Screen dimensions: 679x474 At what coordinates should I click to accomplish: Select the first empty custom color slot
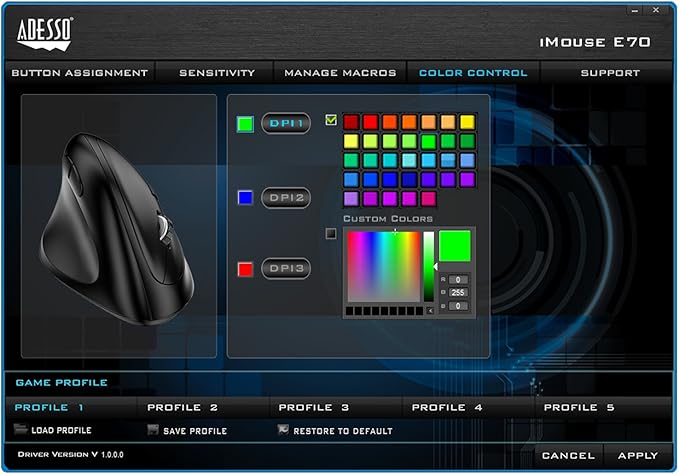click(349, 311)
